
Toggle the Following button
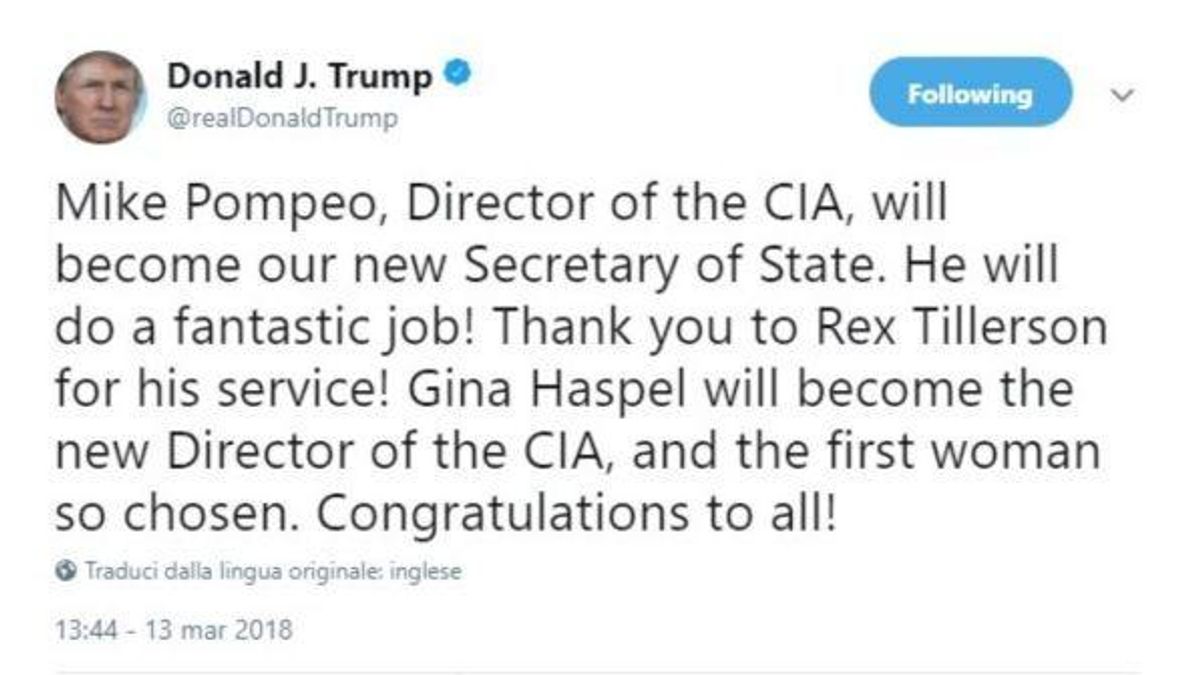[969, 93]
